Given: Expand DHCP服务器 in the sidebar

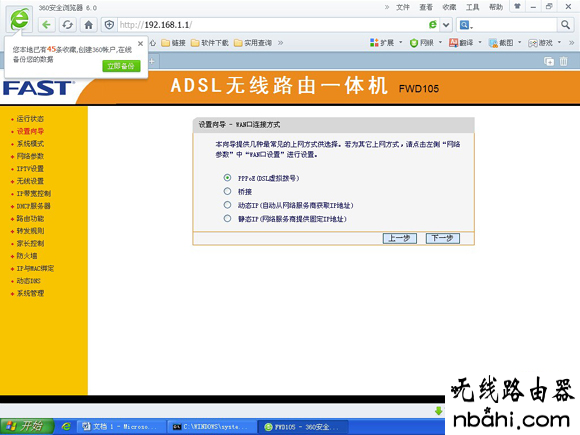Looking at the screenshot, I should [33, 206].
